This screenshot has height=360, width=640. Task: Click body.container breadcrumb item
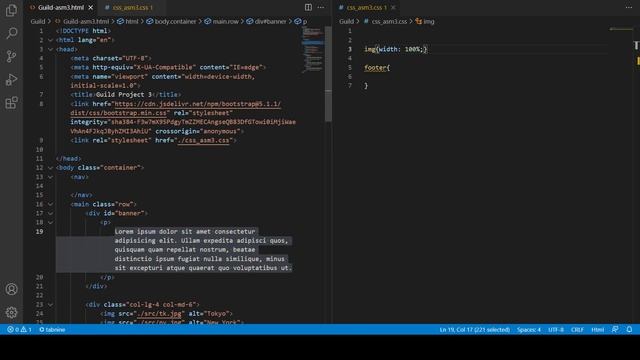171,21
